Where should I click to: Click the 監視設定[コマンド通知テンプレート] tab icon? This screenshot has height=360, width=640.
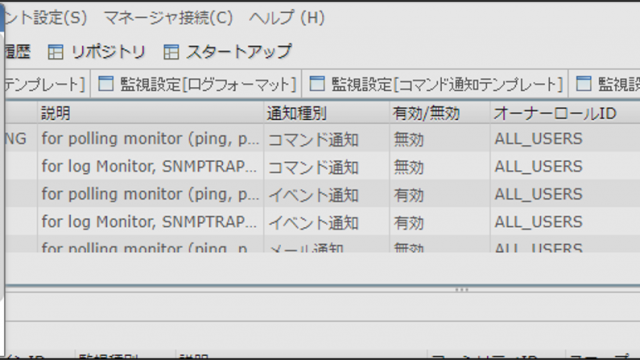(x=317, y=84)
